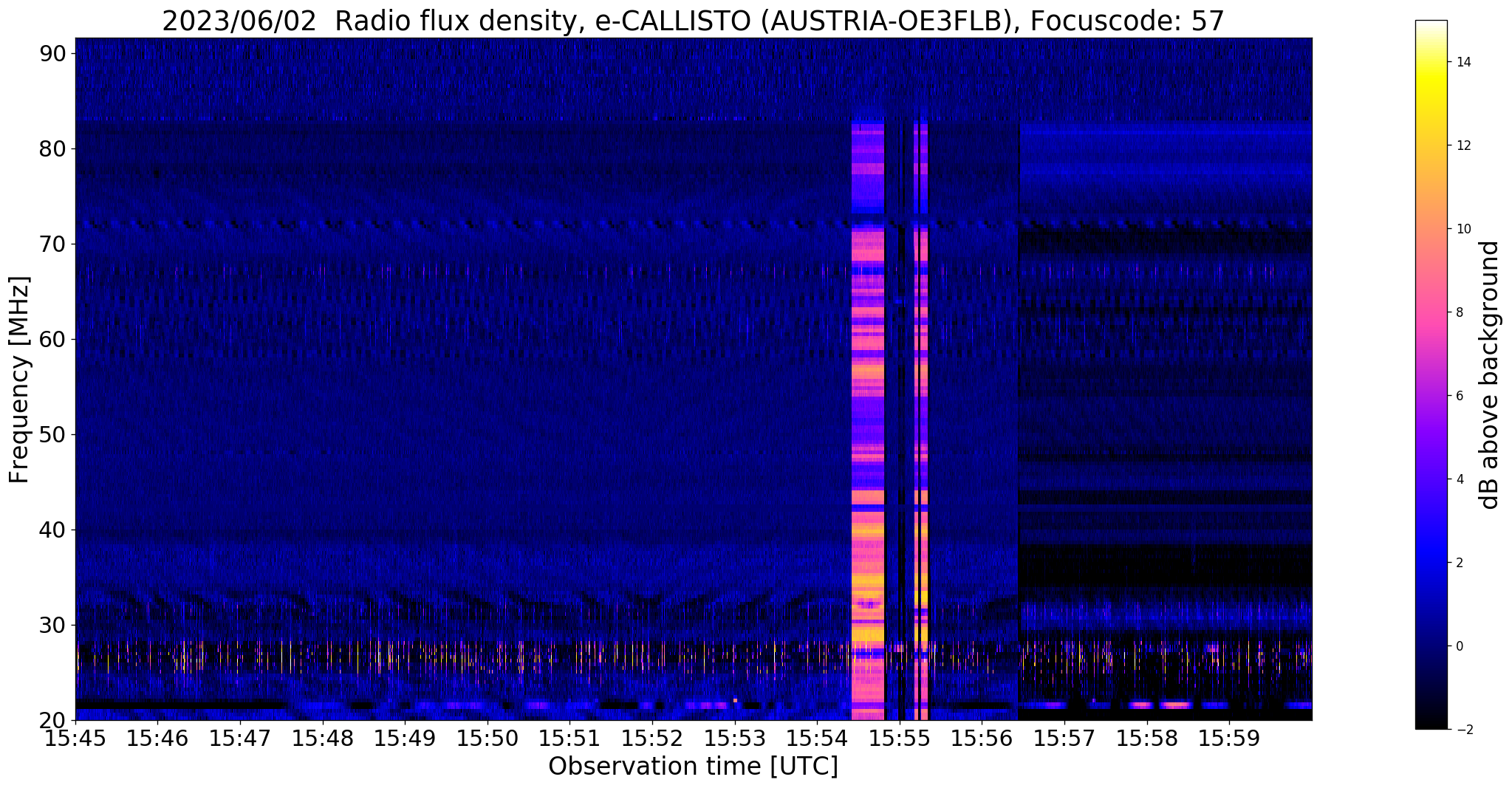The width and height of the screenshot is (1512, 788).
Task: Click the 15:46 time tick label
Action: (x=158, y=737)
